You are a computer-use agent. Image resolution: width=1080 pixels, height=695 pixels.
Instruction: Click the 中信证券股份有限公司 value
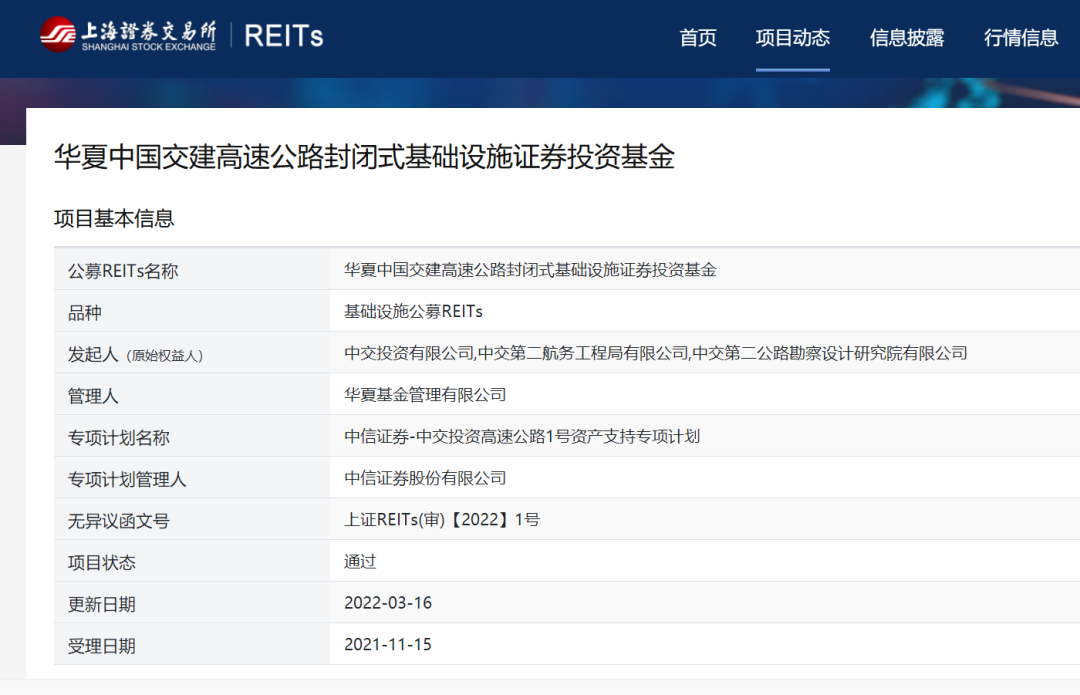point(425,479)
